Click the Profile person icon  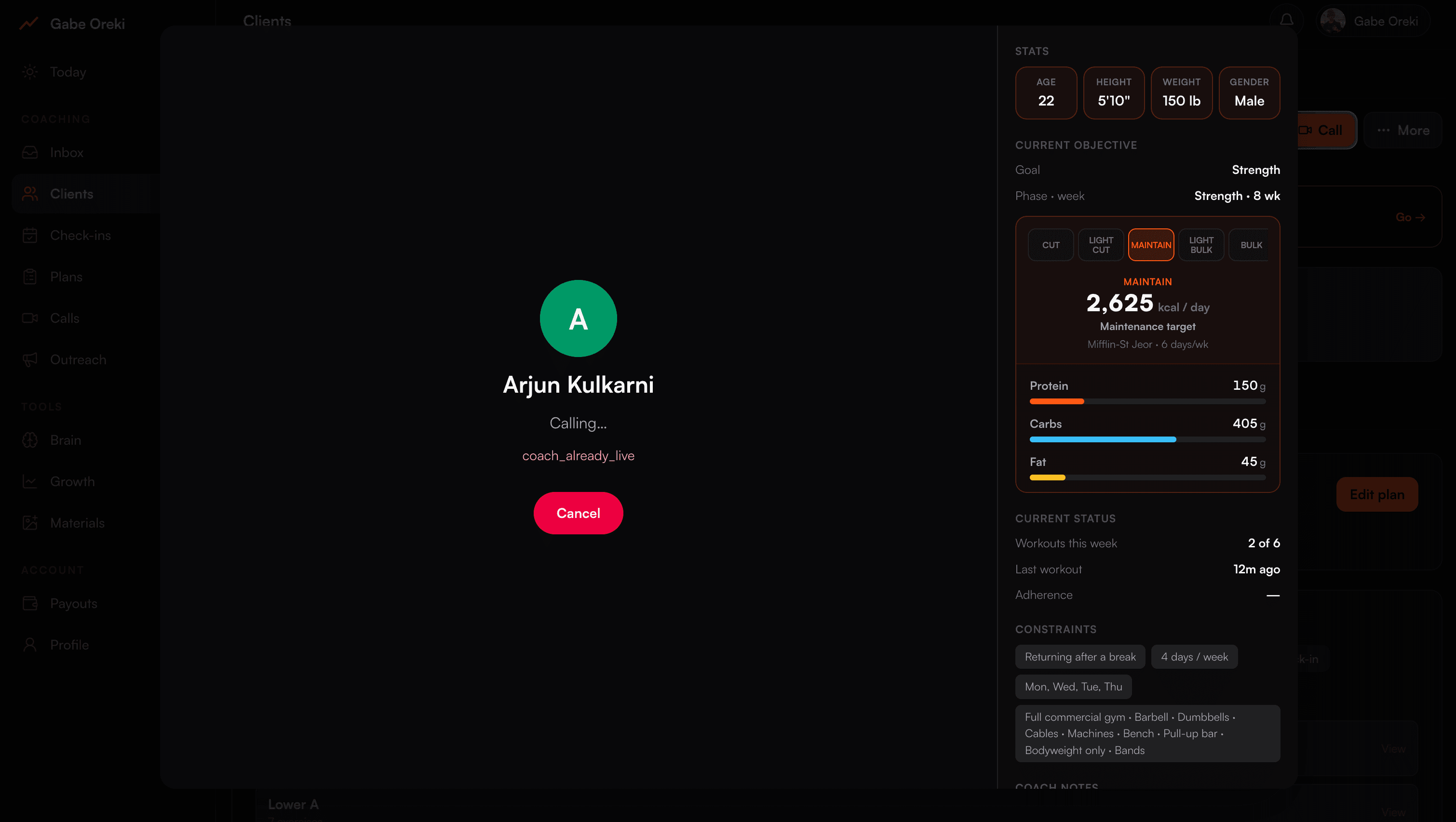30,645
